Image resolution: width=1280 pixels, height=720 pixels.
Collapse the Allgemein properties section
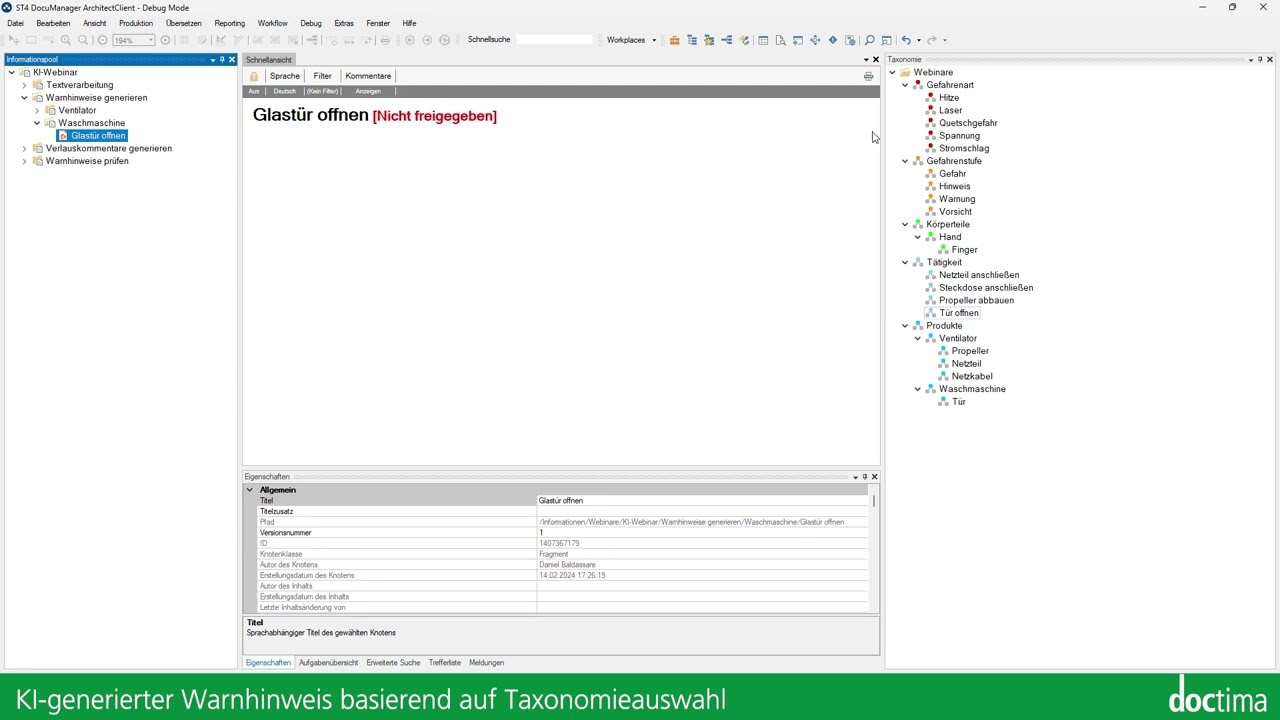pos(250,490)
